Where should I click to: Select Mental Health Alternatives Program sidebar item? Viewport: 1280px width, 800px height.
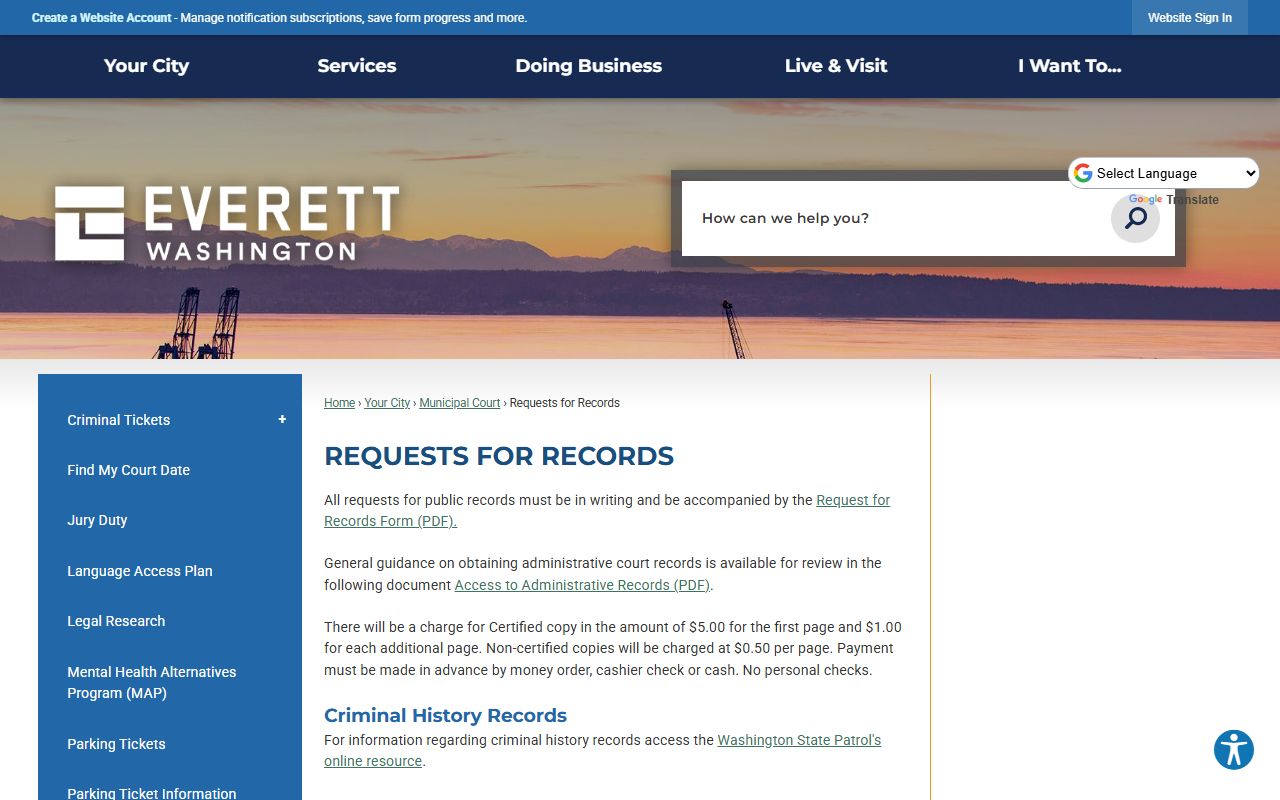(x=152, y=682)
